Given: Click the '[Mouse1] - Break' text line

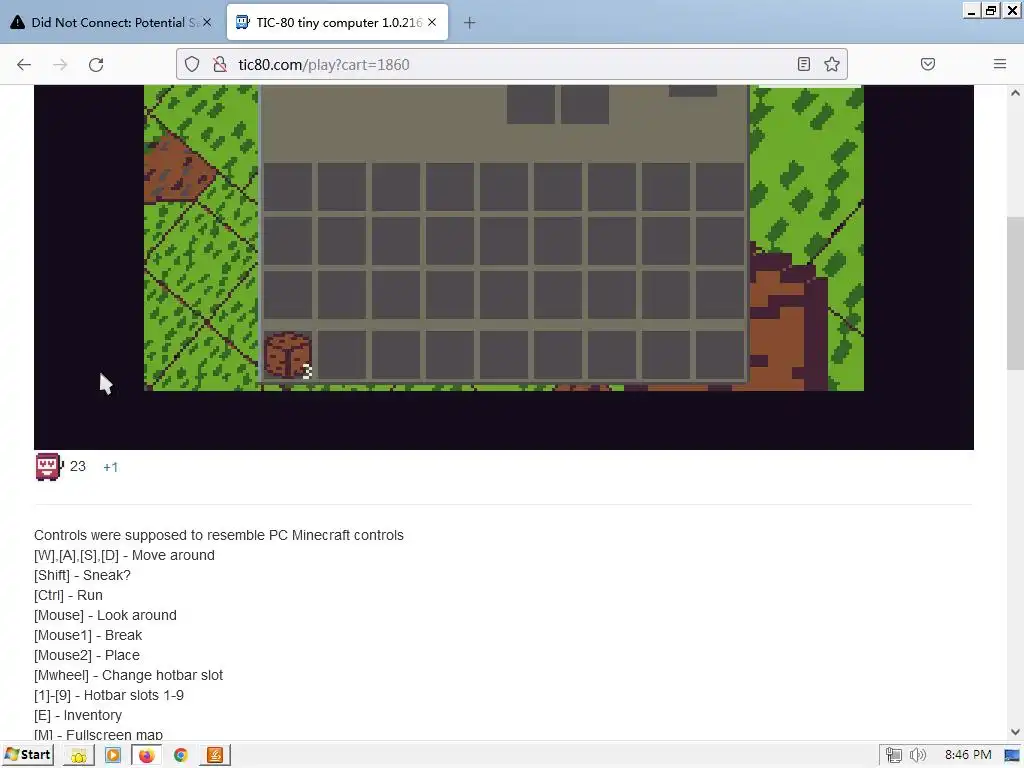Looking at the screenshot, I should pos(88,635).
